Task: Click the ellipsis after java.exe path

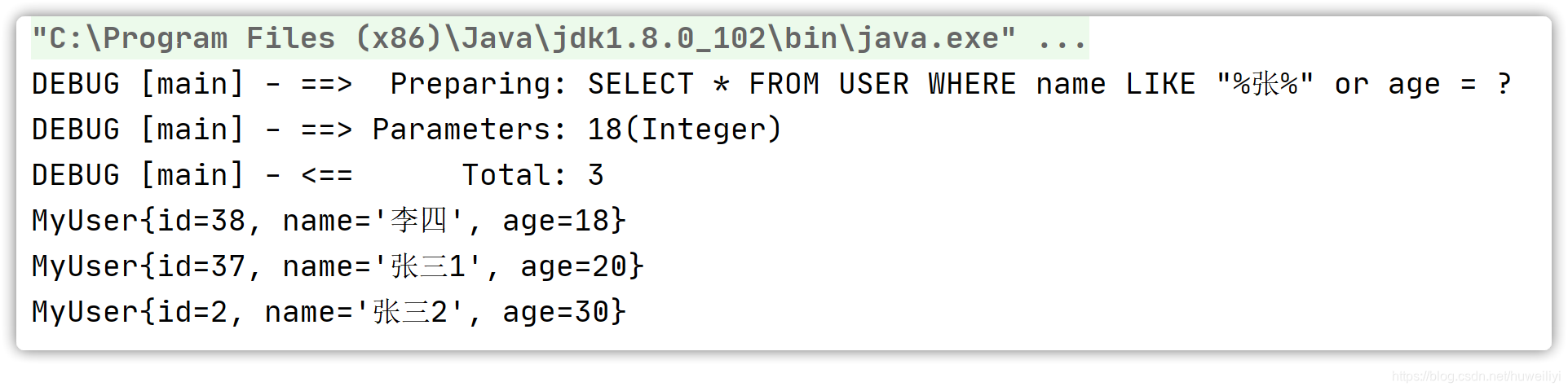Action: tap(1062, 38)
